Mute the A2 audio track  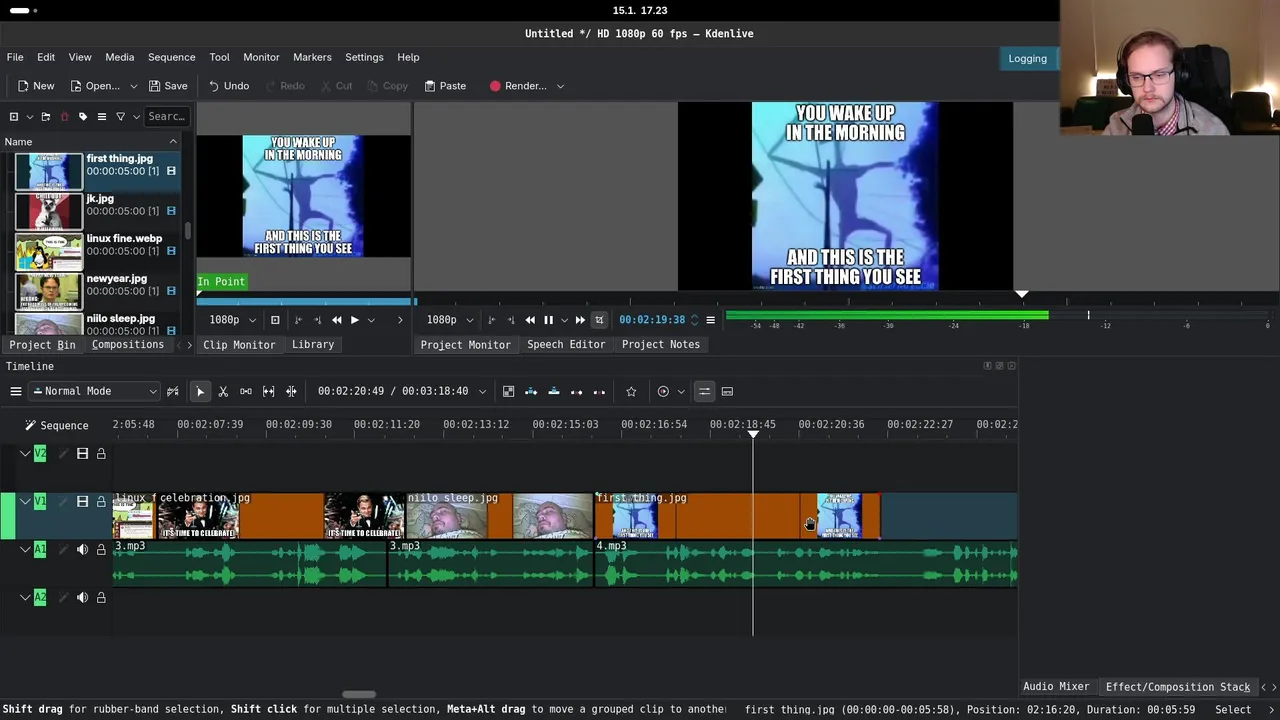(83, 598)
